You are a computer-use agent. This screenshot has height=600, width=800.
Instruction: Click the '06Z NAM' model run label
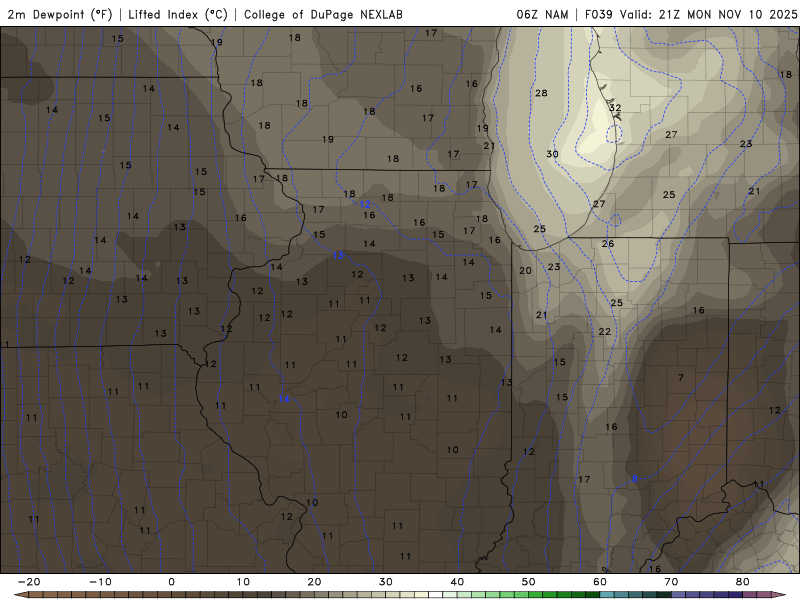(x=542, y=14)
